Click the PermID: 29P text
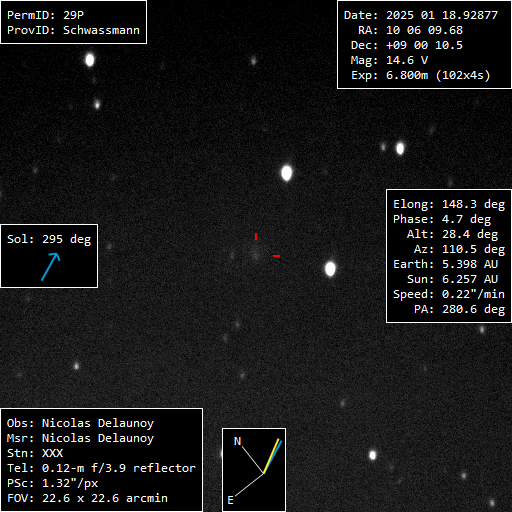 tap(45, 15)
